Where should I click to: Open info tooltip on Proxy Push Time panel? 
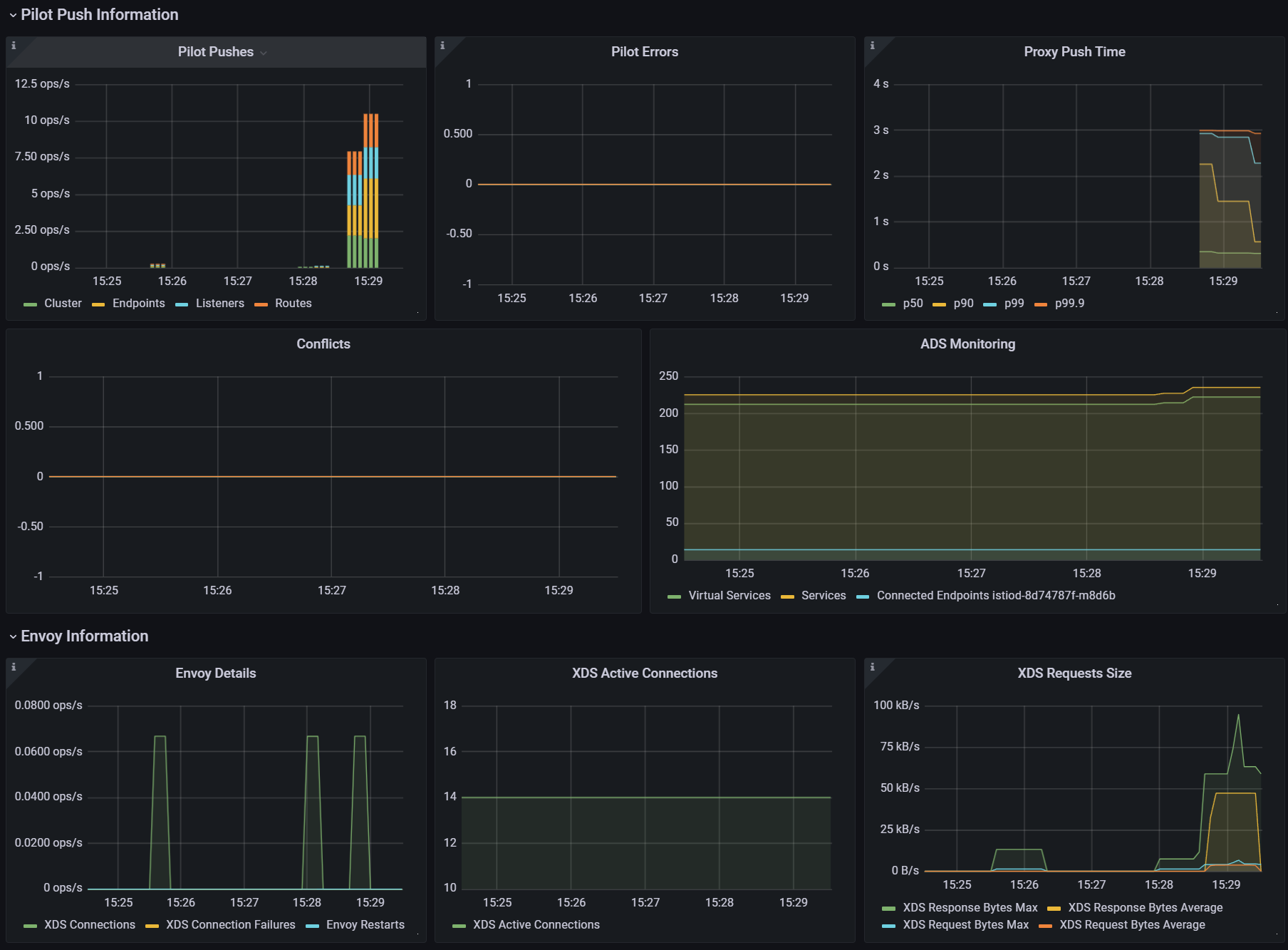pyautogui.click(x=872, y=46)
